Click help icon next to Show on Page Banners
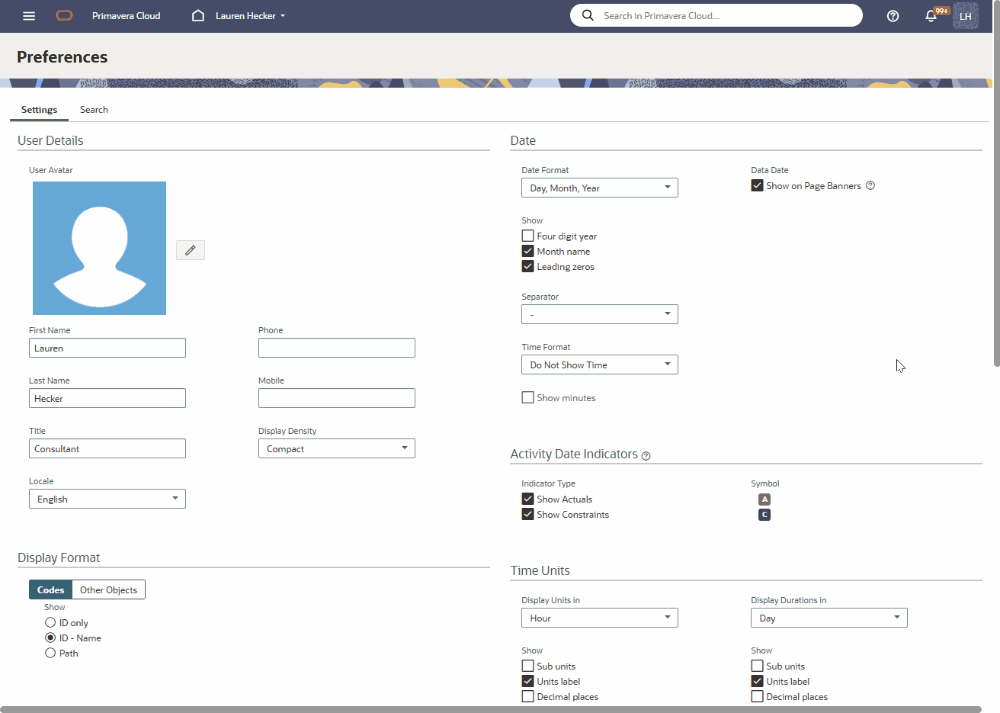The image size is (1000, 713). click(x=871, y=186)
